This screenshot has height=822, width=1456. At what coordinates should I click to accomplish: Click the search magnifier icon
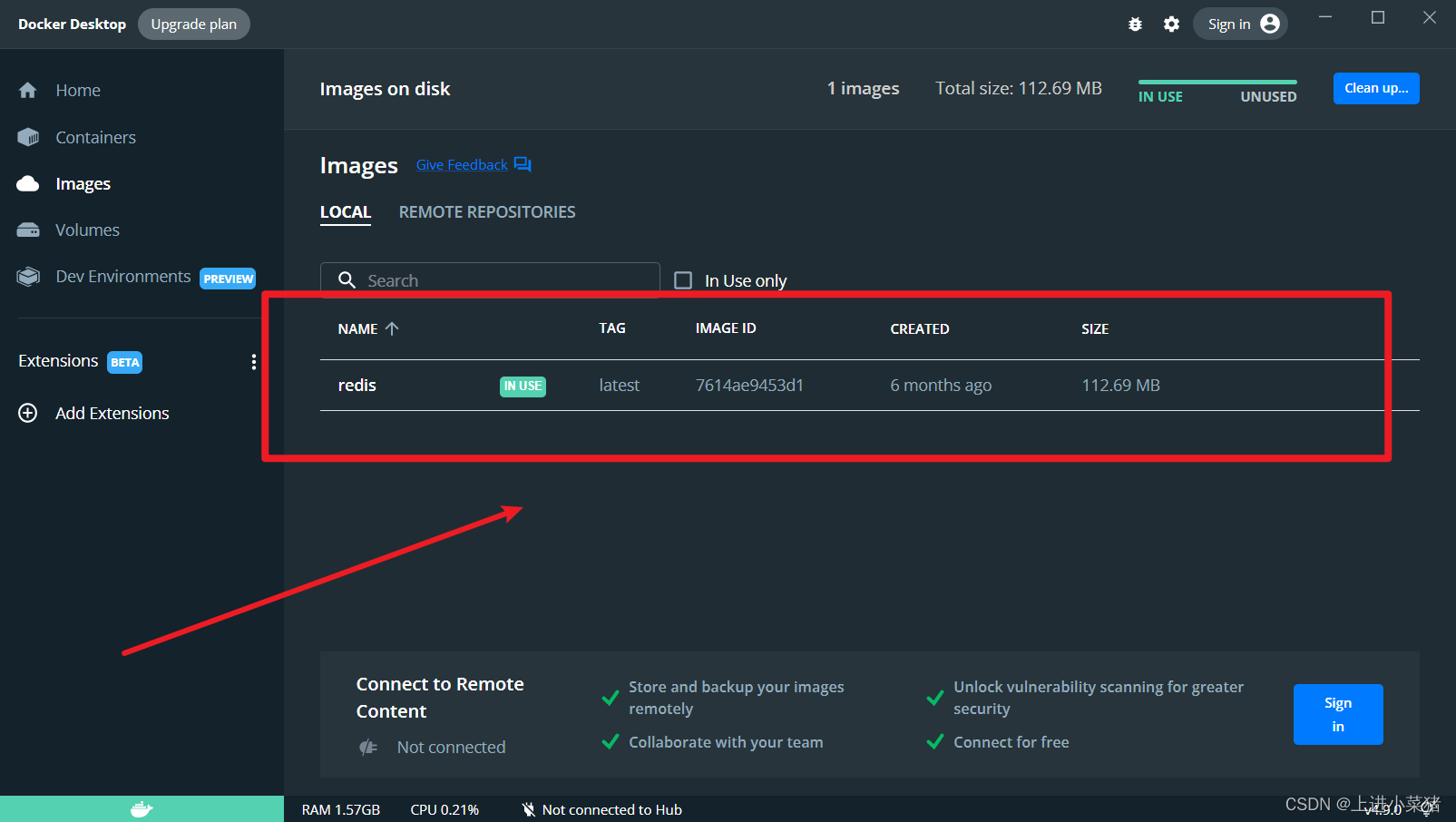click(x=347, y=280)
